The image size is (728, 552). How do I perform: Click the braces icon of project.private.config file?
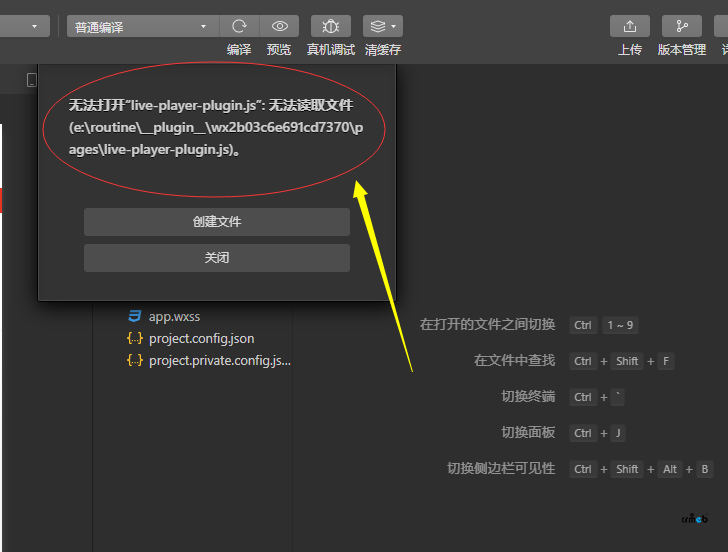tap(135, 360)
